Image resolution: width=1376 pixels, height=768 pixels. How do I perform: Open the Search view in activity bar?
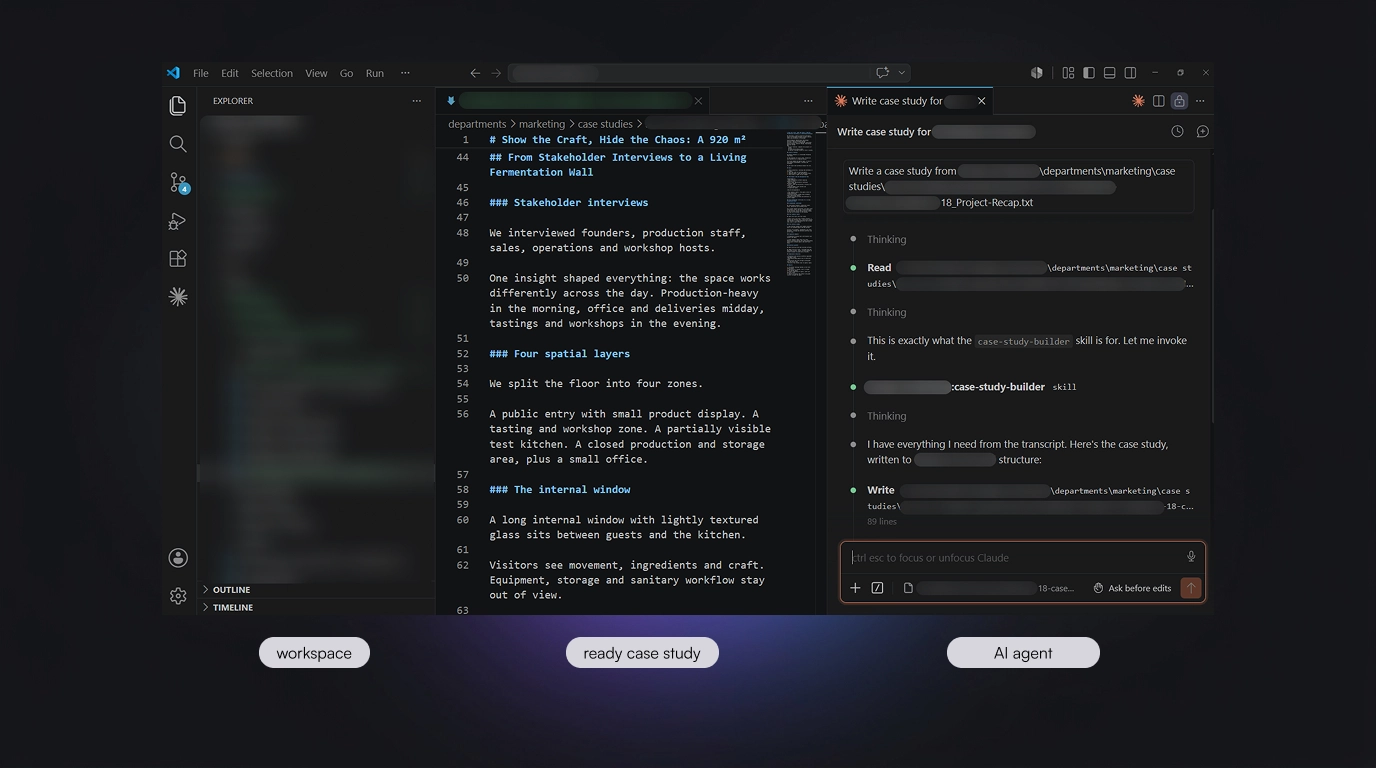(x=178, y=144)
